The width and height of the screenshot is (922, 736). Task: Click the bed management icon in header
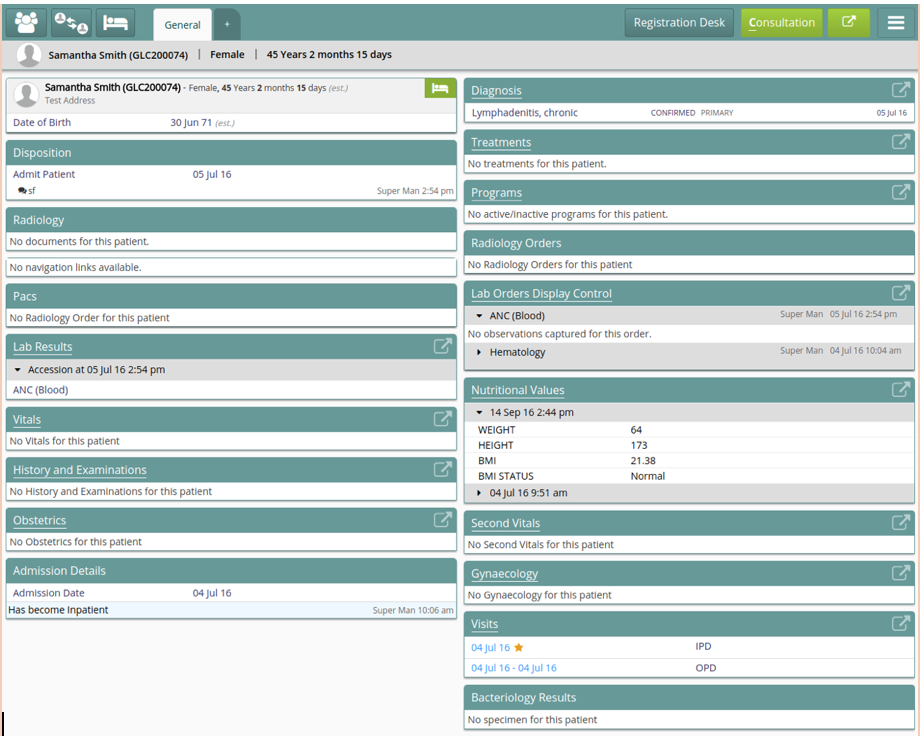[115, 22]
